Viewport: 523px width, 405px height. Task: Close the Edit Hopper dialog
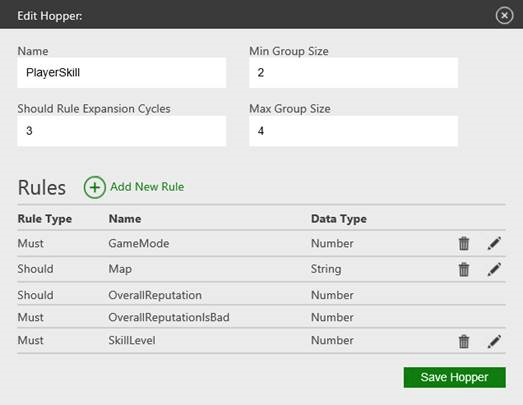pyautogui.click(x=504, y=15)
